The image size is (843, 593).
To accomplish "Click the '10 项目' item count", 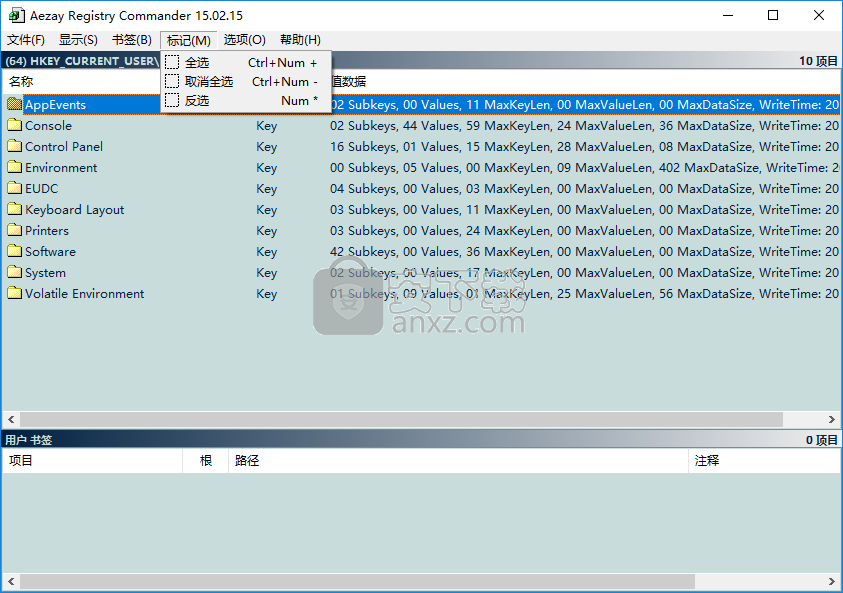I will click(818, 61).
